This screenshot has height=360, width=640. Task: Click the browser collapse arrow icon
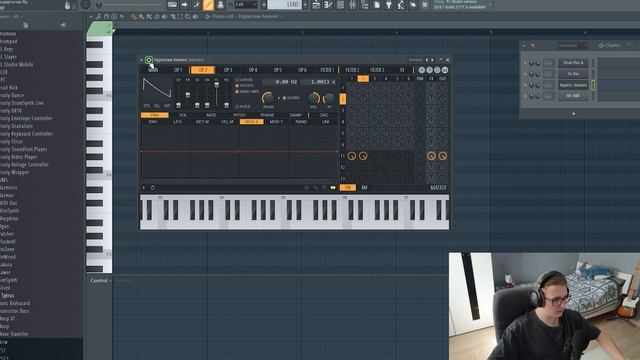[x=63, y=25]
